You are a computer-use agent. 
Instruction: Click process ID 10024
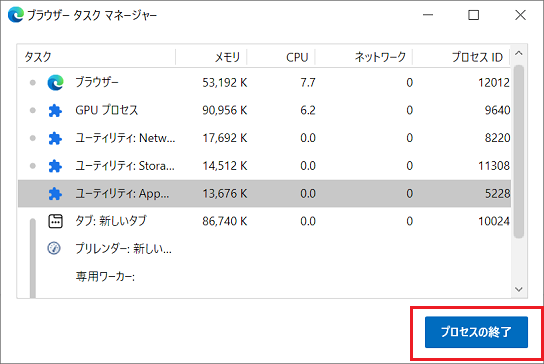(x=494, y=221)
